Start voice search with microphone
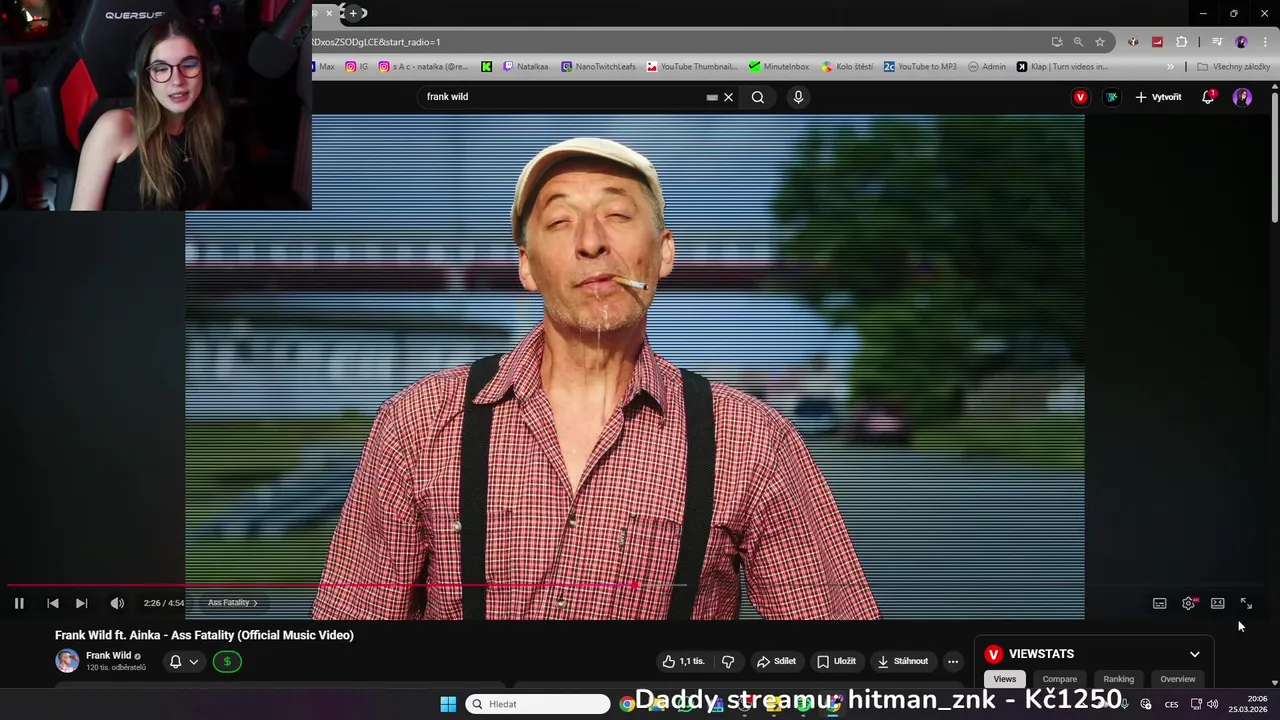The height and width of the screenshot is (720, 1280). click(798, 97)
